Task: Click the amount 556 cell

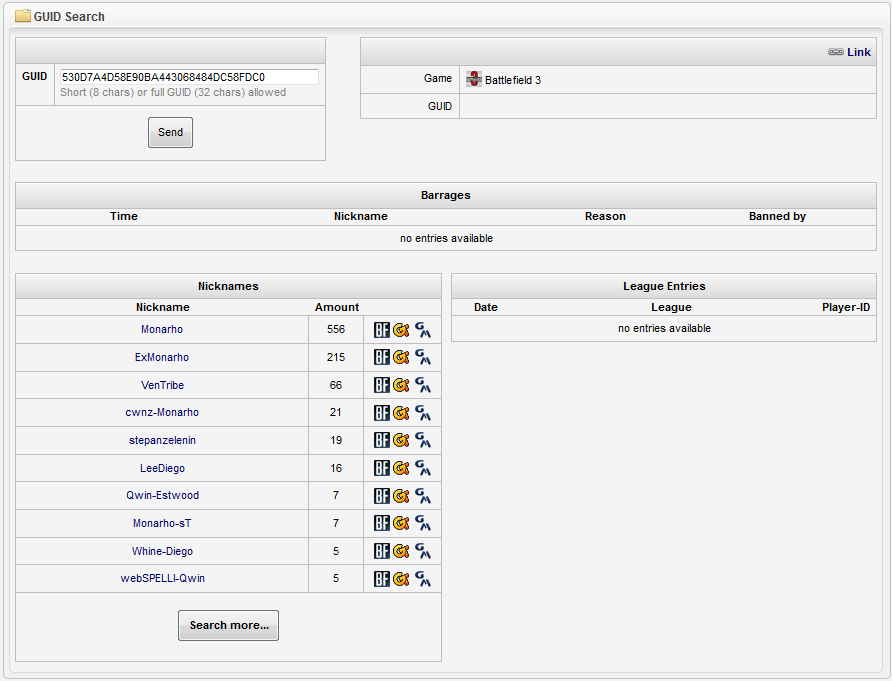Action: (336, 329)
